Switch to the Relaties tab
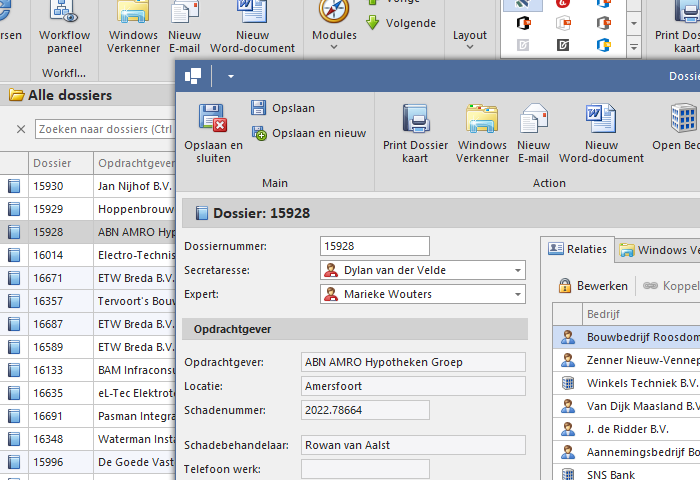The height and width of the screenshot is (480, 700). [578, 249]
